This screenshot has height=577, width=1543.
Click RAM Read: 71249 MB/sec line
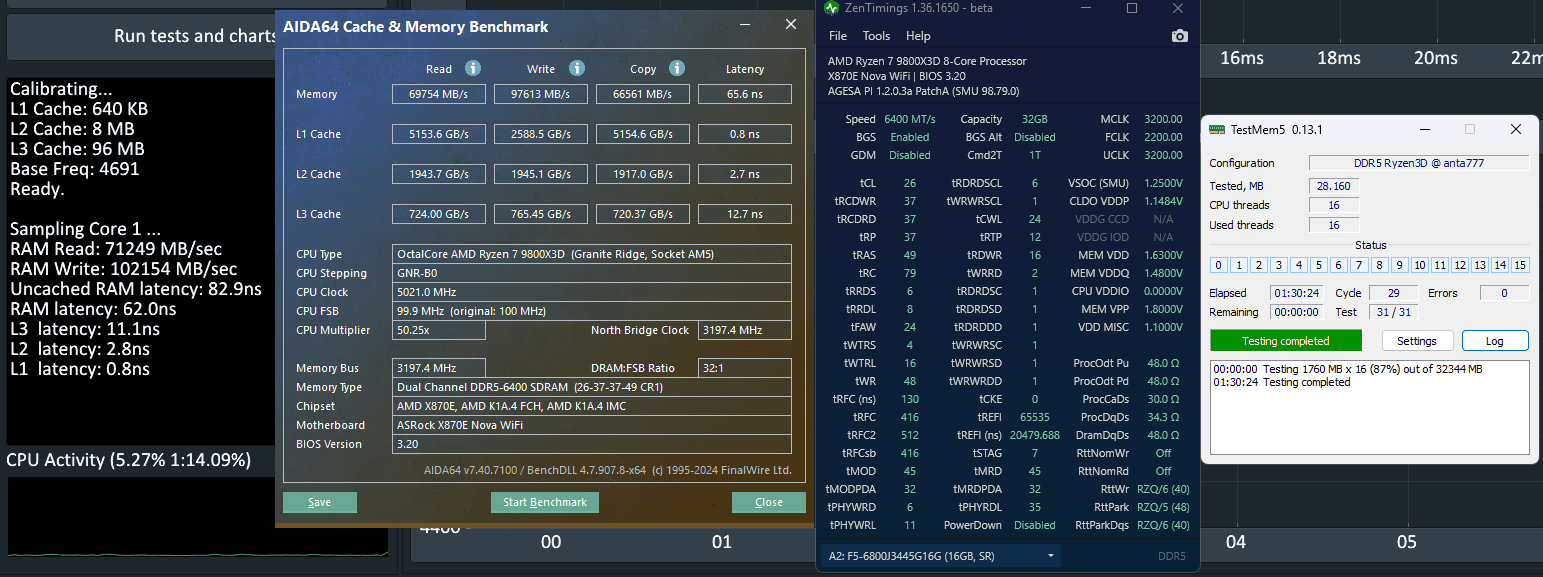tap(116, 249)
